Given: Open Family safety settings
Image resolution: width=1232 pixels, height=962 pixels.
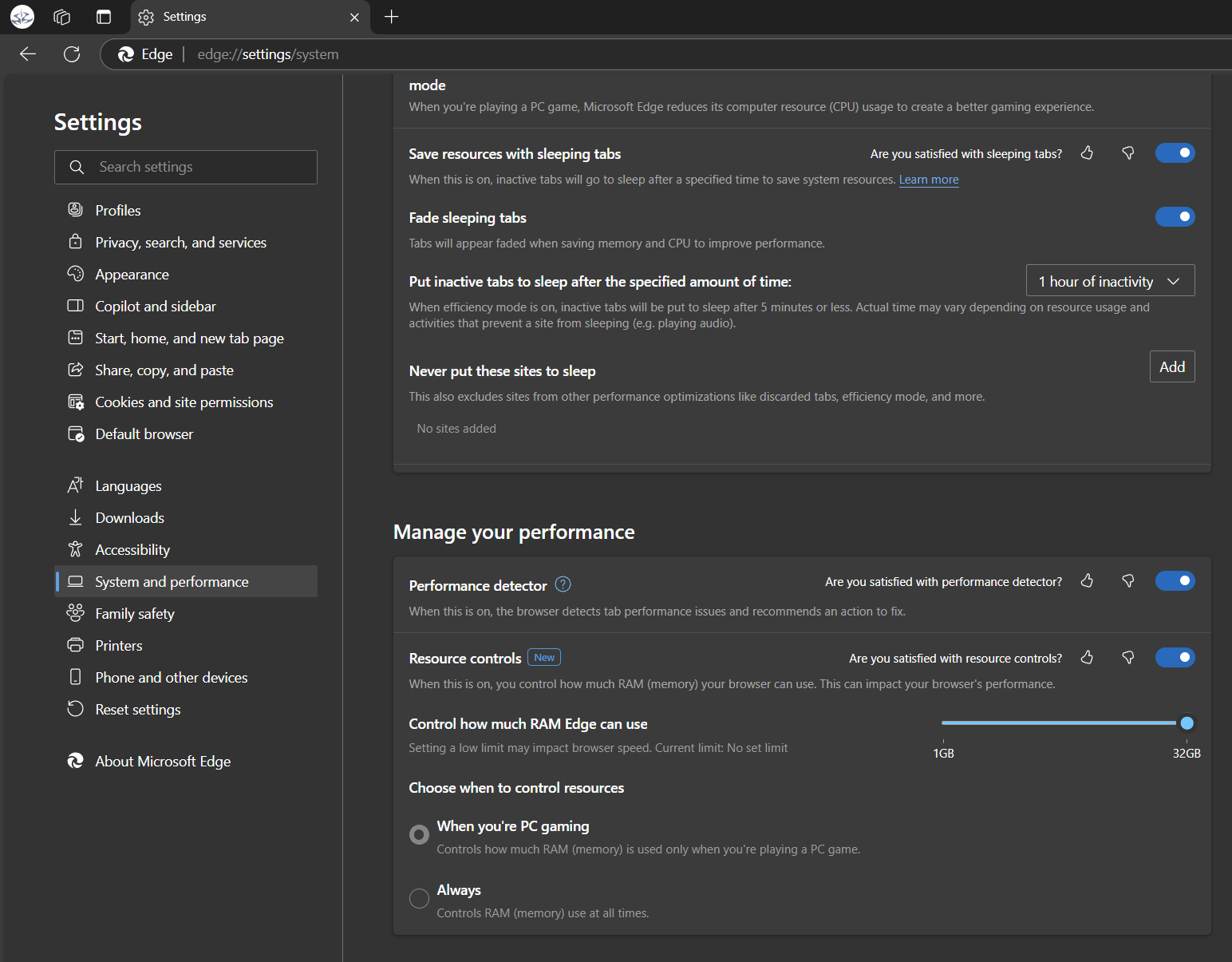Looking at the screenshot, I should tap(186, 613).
